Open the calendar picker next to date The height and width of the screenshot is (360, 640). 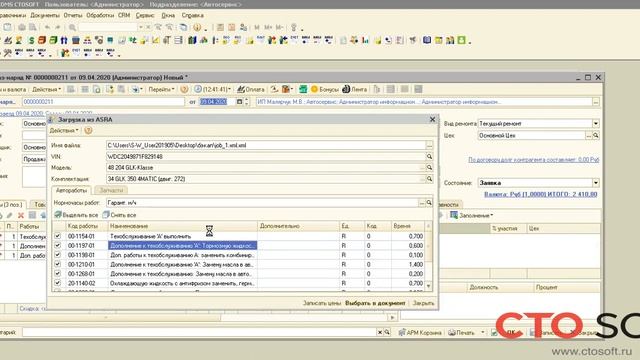pos(240,102)
